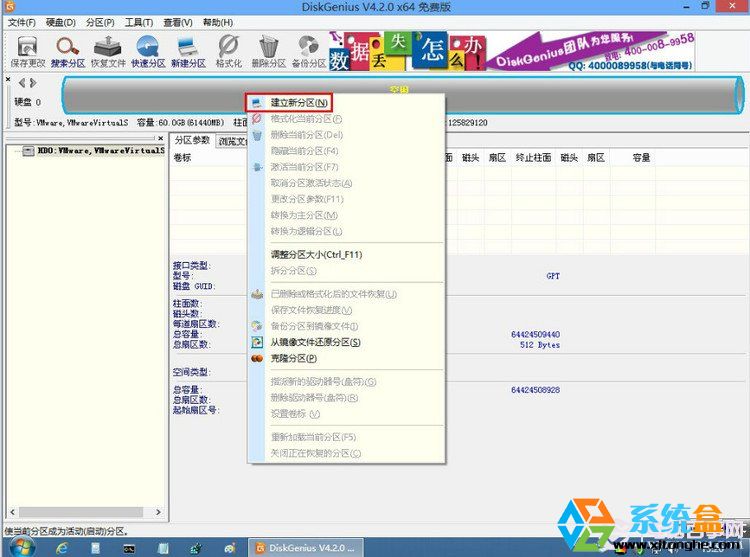Open the 查看(V) menu
Screen dimensions: 750x557
[178, 22]
